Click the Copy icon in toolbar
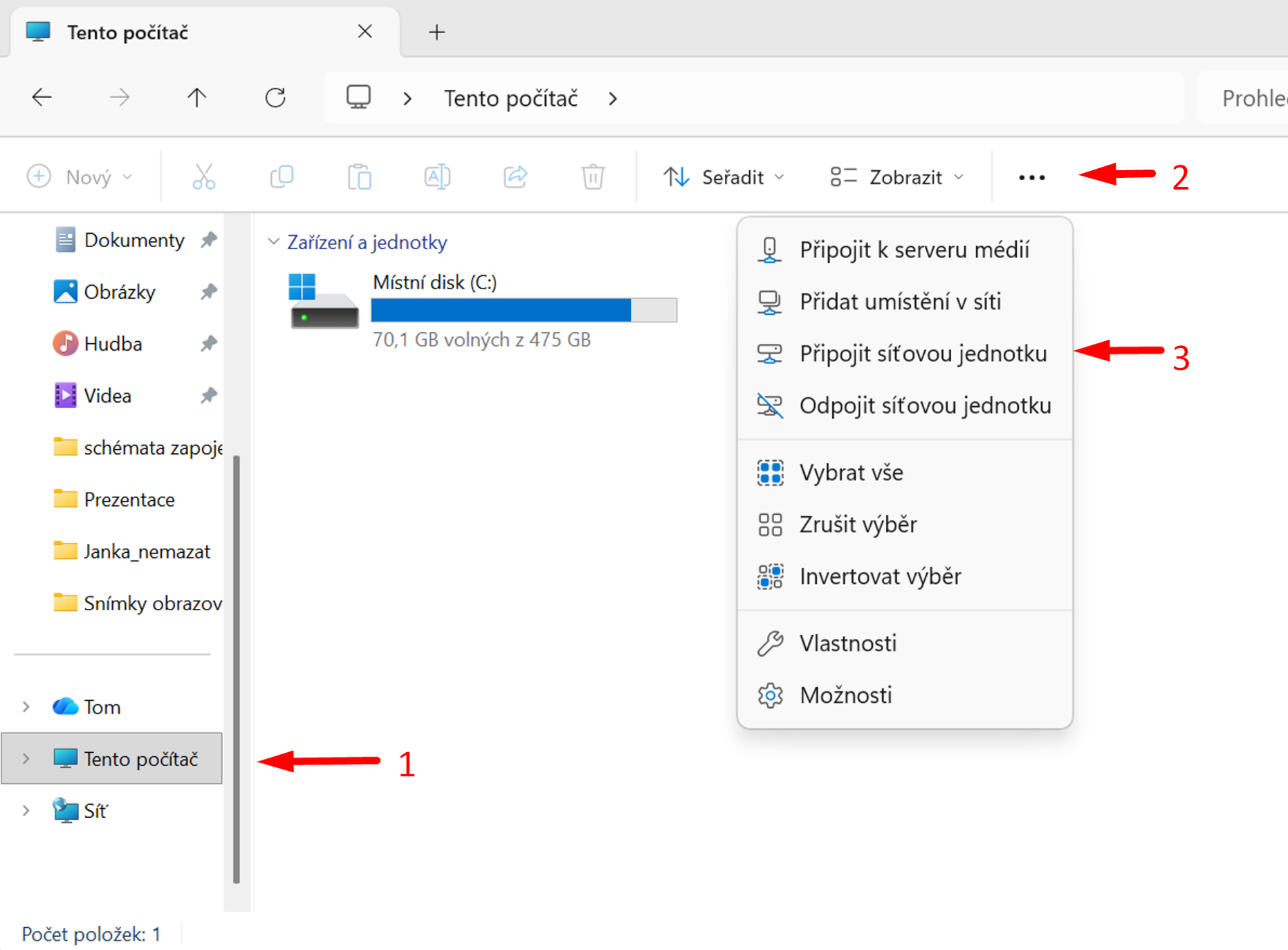This screenshot has width=1288, height=950. (x=282, y=177)
